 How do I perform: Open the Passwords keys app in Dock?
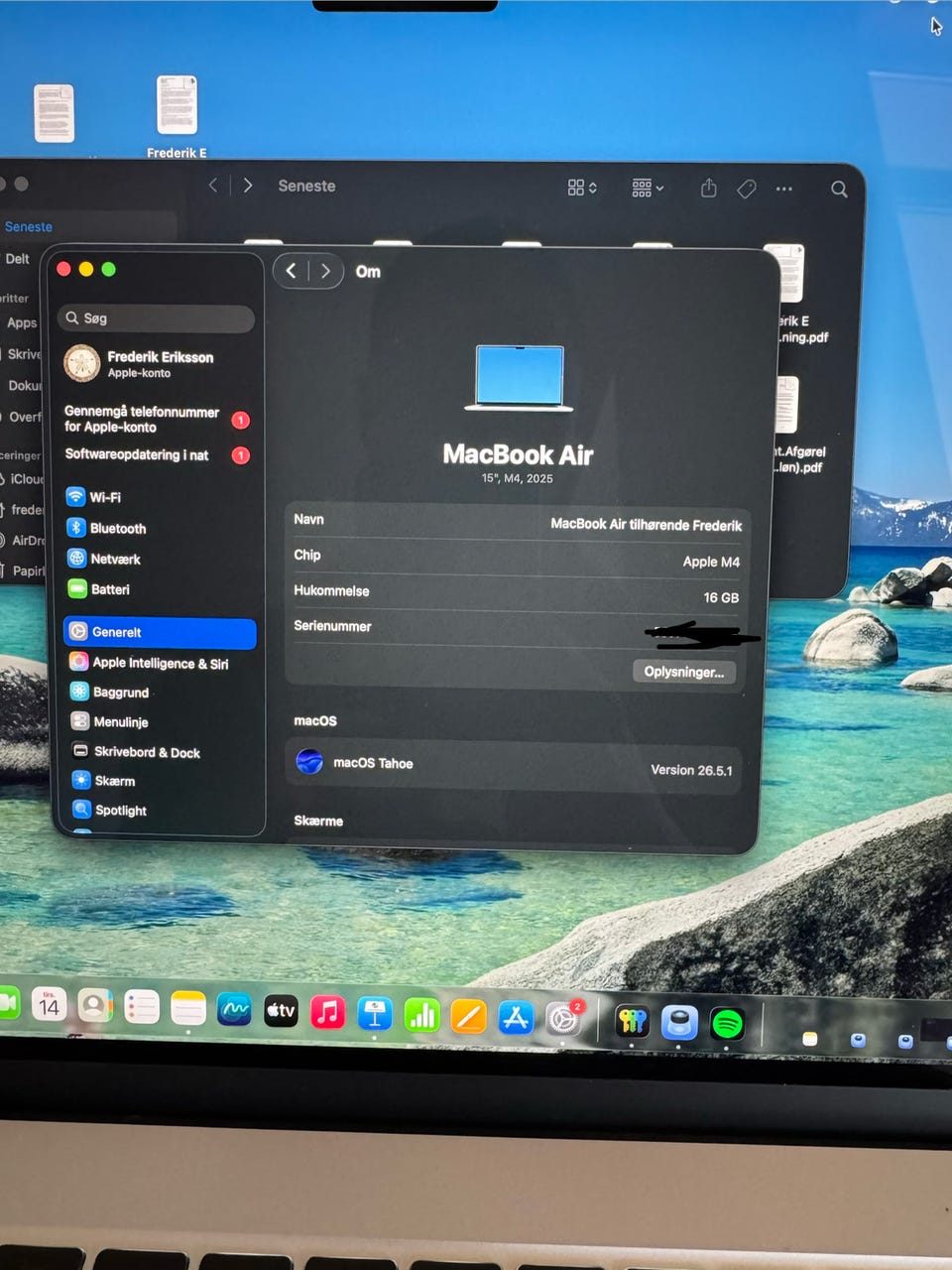coord(633,1021)
